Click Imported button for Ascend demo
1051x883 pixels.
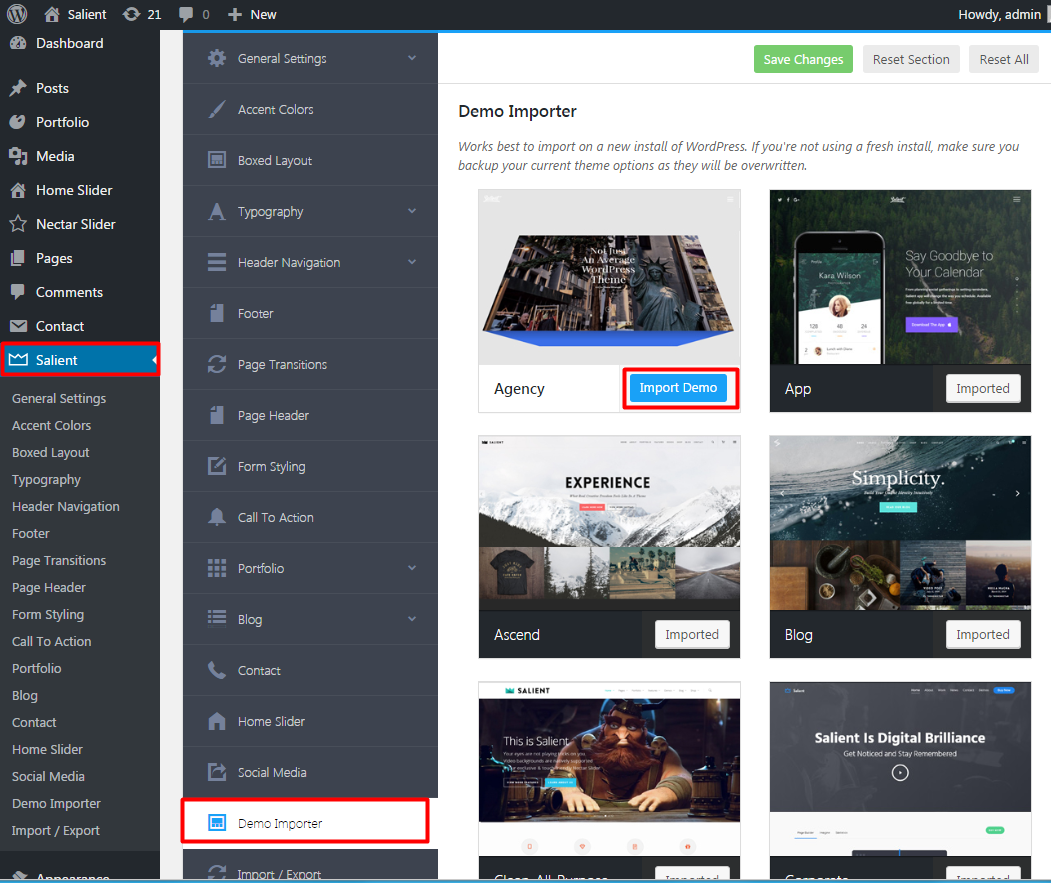tap(692, 634)
